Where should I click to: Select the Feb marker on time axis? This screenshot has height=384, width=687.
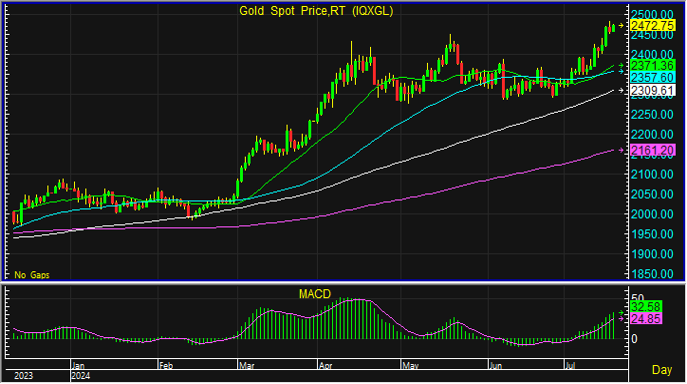coord(166,366)
